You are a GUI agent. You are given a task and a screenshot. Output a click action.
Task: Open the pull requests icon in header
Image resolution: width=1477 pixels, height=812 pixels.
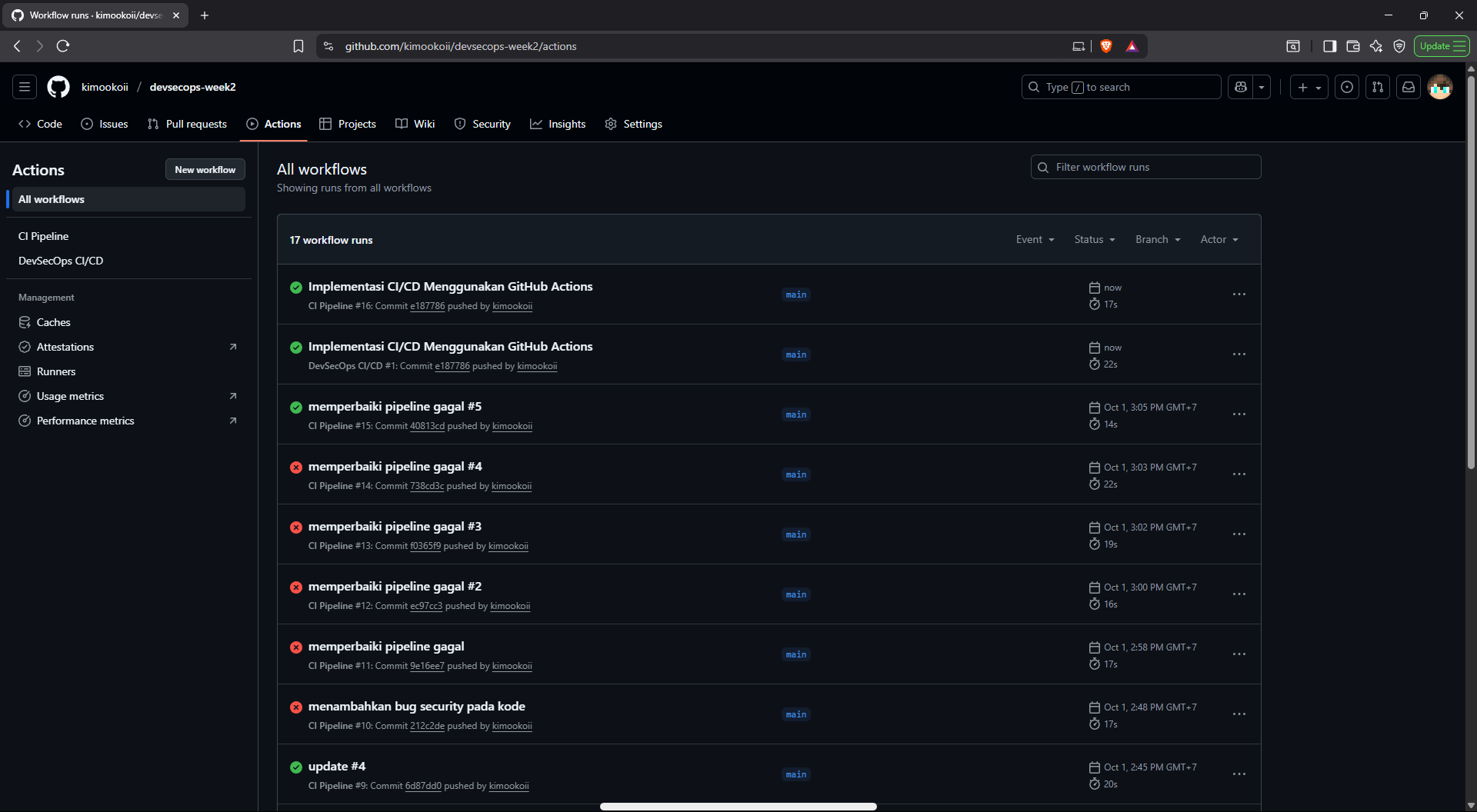1378,87
